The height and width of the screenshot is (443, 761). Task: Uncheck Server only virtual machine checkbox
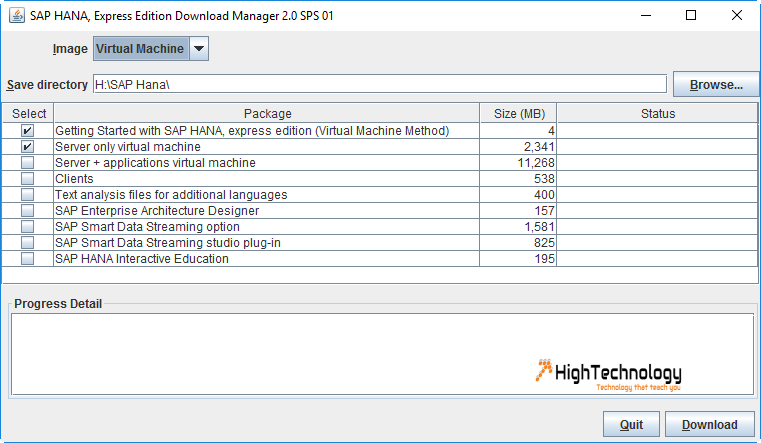click(28, 147)
